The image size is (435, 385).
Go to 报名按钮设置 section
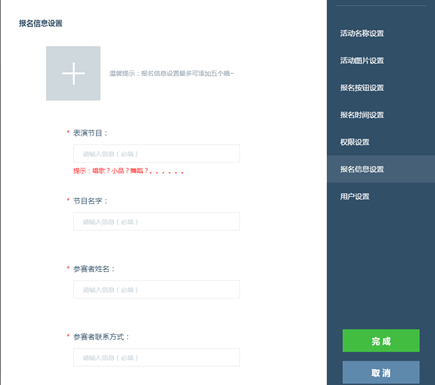pos(362,88)
